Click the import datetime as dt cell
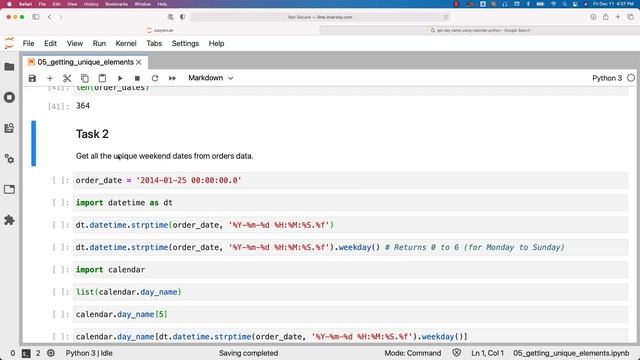This screenshot has height=360, width=640. [x=351, y=203]
